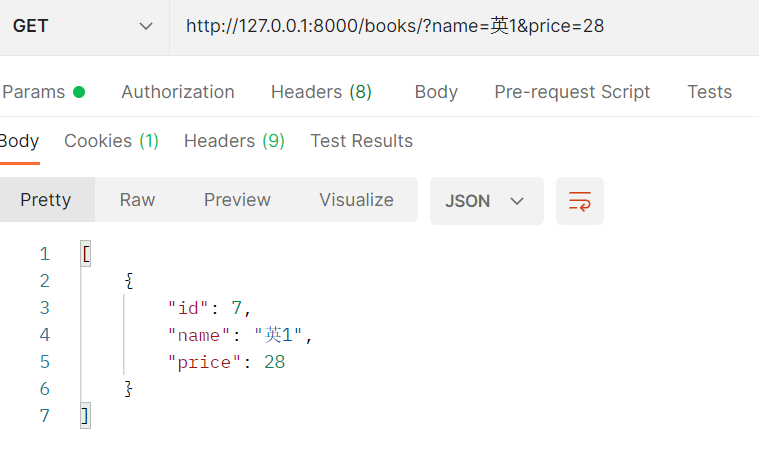Click the wrap lines icon button
Screen dimensions: 759x454
[x=580, y=201]
